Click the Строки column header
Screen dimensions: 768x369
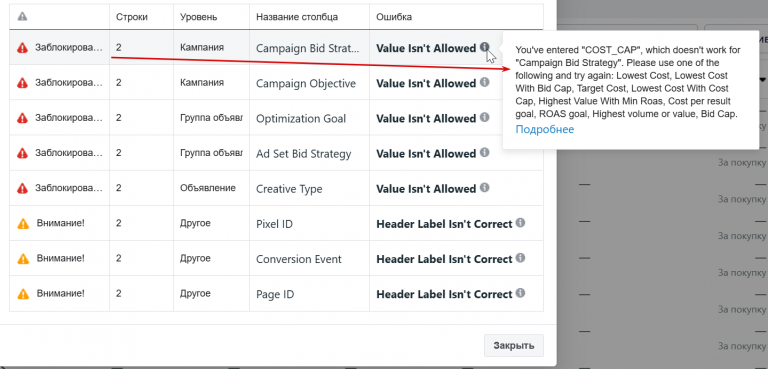(x=132, y=17)
